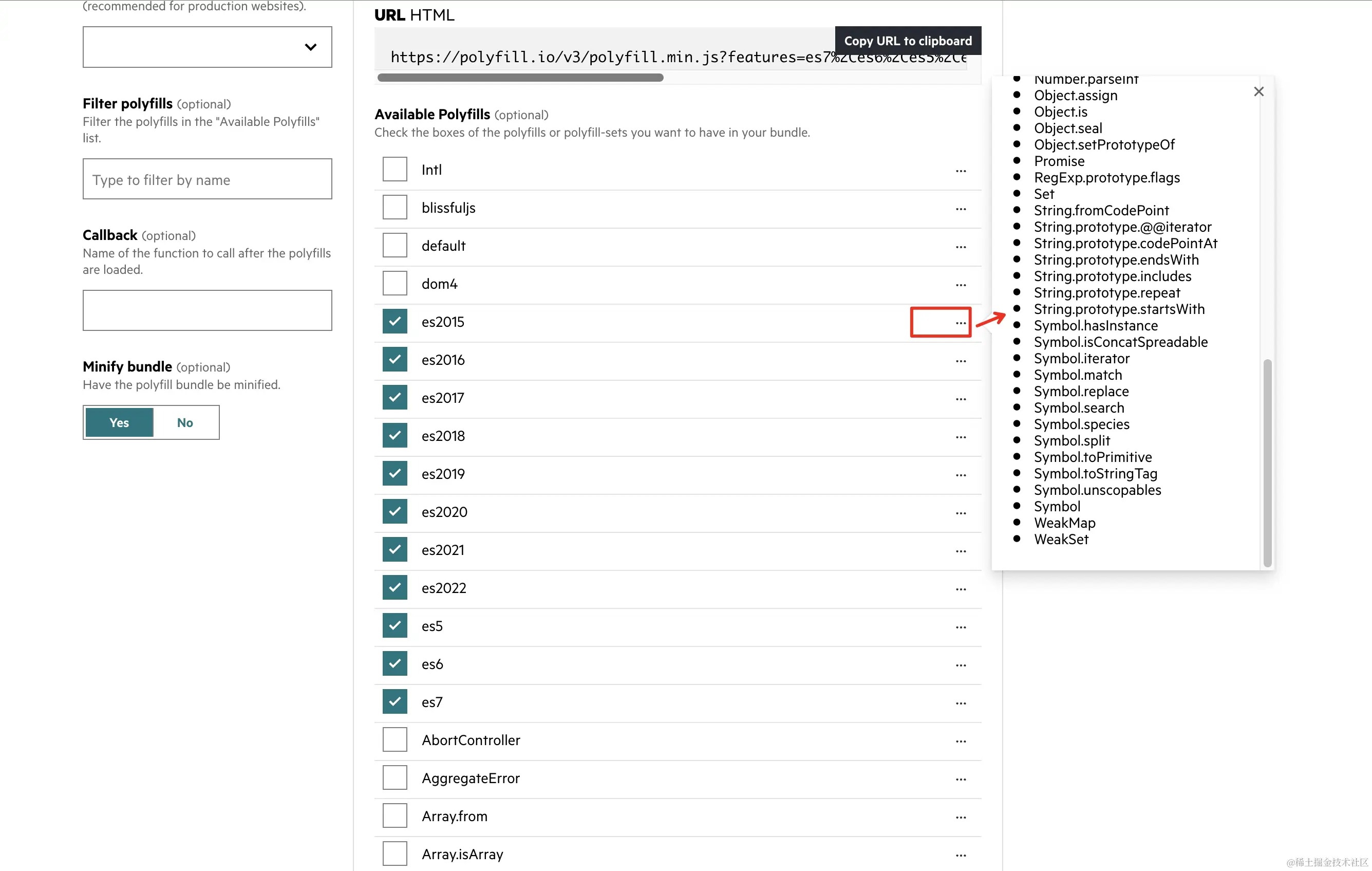Screen dimensions: 1372x871
Task: Uncheck the es2016 polyfill checkbox
Action: click(394, 360)
